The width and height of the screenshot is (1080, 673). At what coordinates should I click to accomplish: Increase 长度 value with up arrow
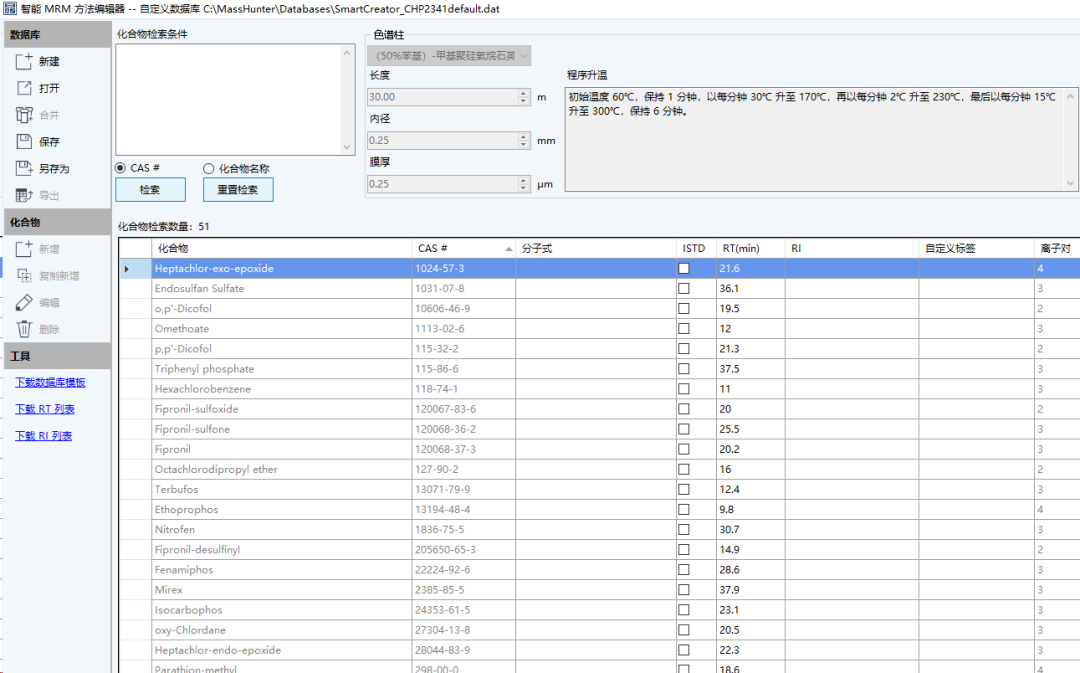pyautogui.click(x=523, y=93)
